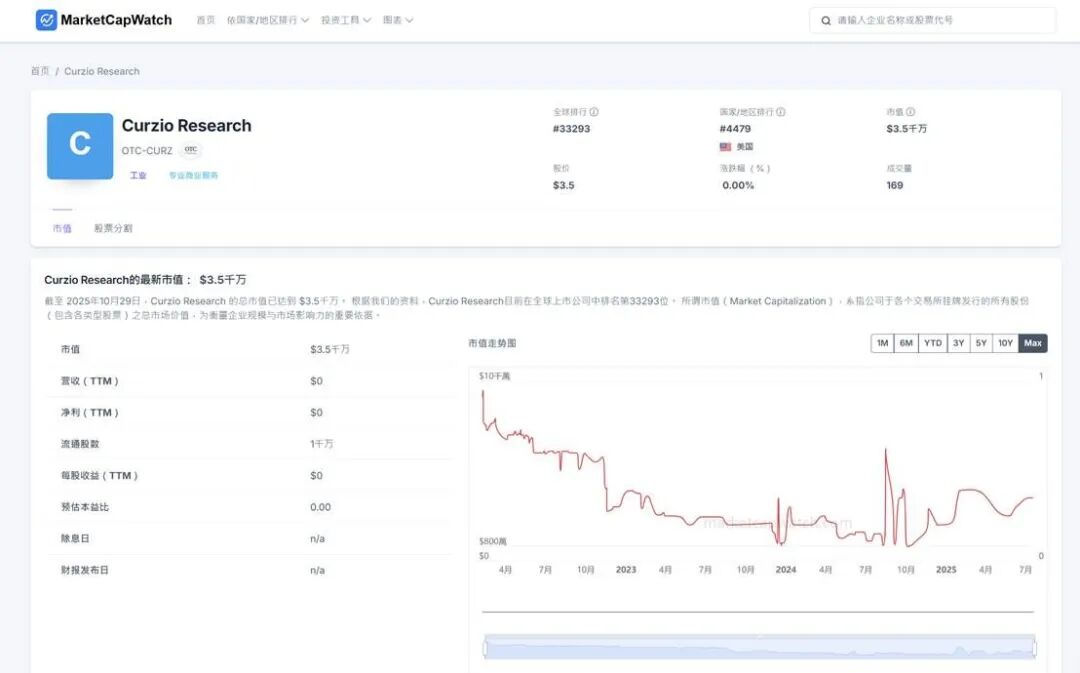Click the OTC exchange badge beside OTC-CURZ
Viewport: 1080px width, 673px height.
pyautogui.click(x=189, y=150)
